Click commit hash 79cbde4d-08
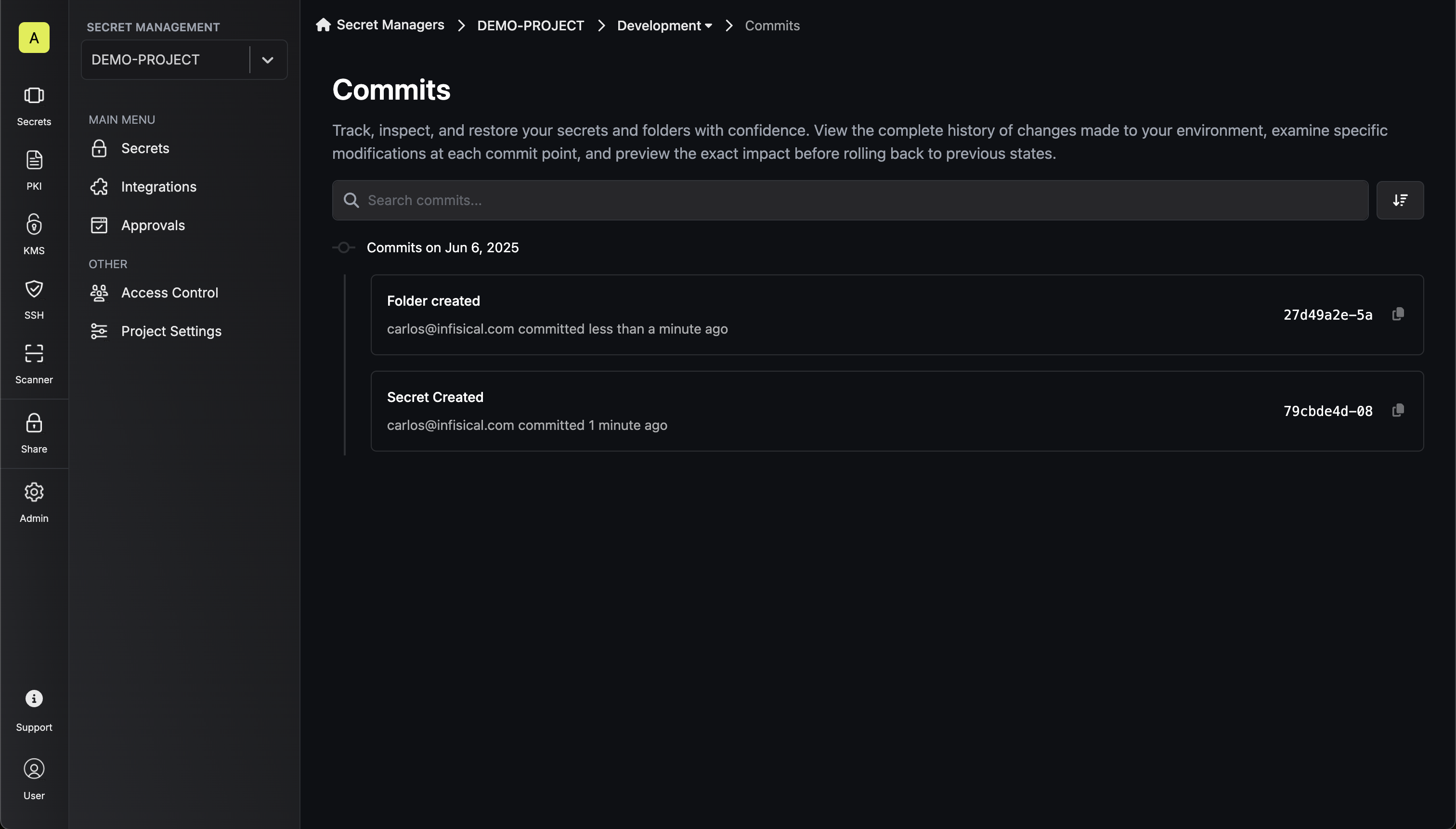The height and width of the screenshot is (829, 1456). click(x=1327, y=411)
